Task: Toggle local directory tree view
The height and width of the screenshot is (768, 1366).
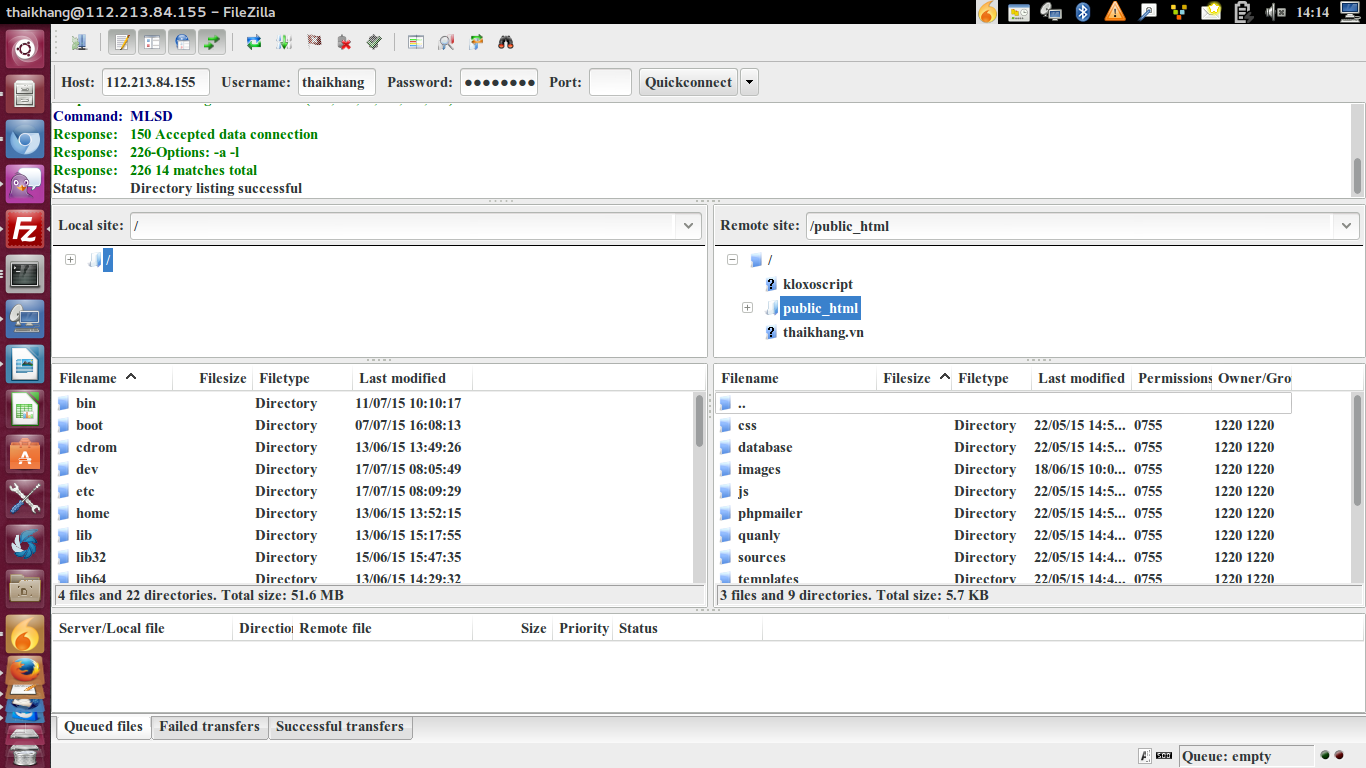Action: pos(152,42)
